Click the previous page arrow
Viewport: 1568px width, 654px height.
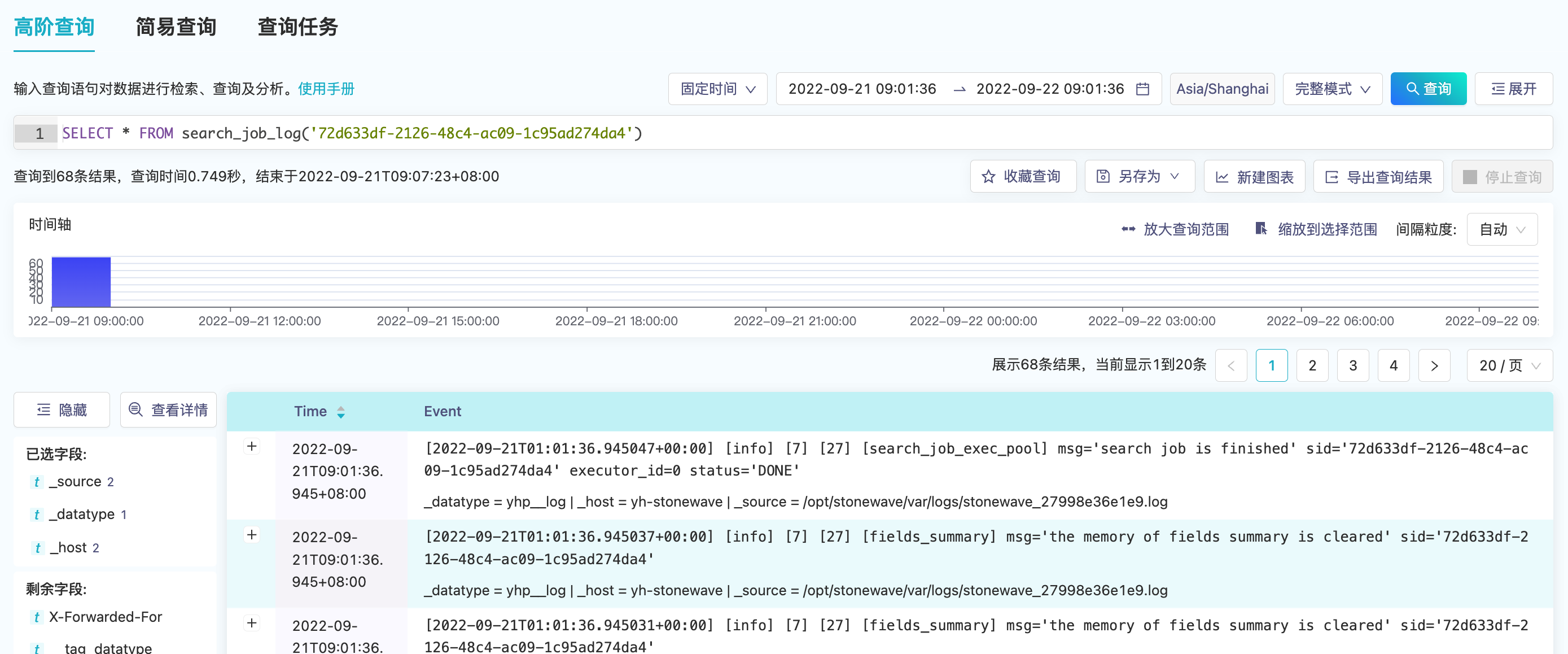coord(1231,365)
